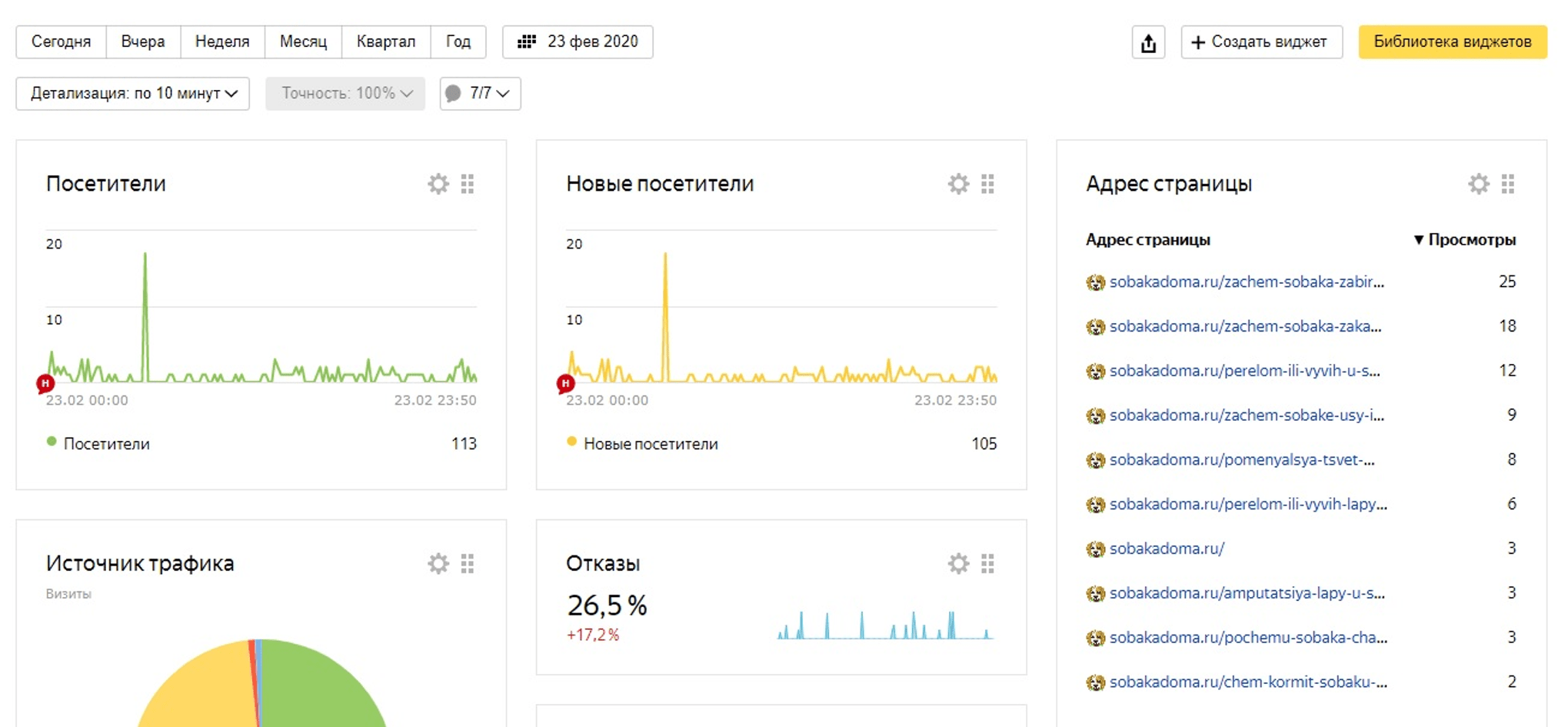
Task: Switch to Месяц period
Action: click(303, 42)
